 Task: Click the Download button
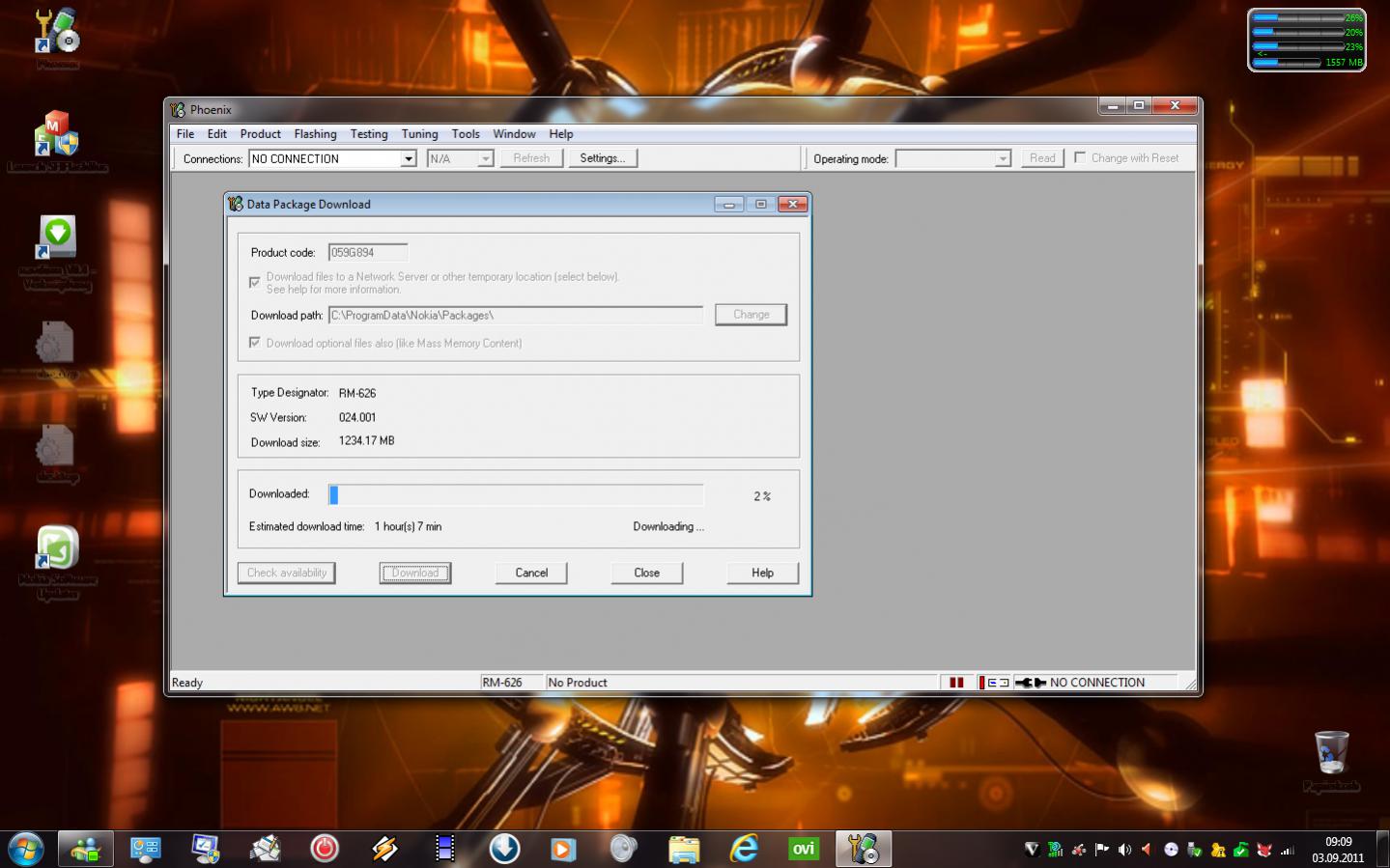pos(415,573)
